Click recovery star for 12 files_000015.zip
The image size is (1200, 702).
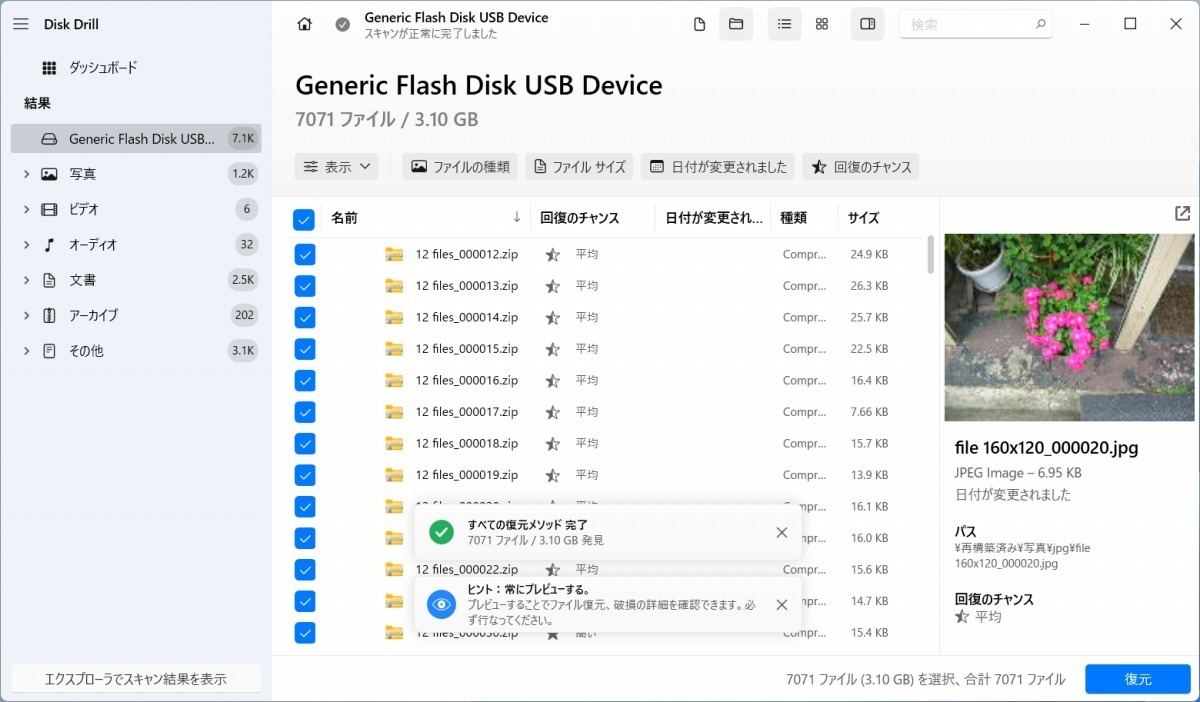point(552,349)
